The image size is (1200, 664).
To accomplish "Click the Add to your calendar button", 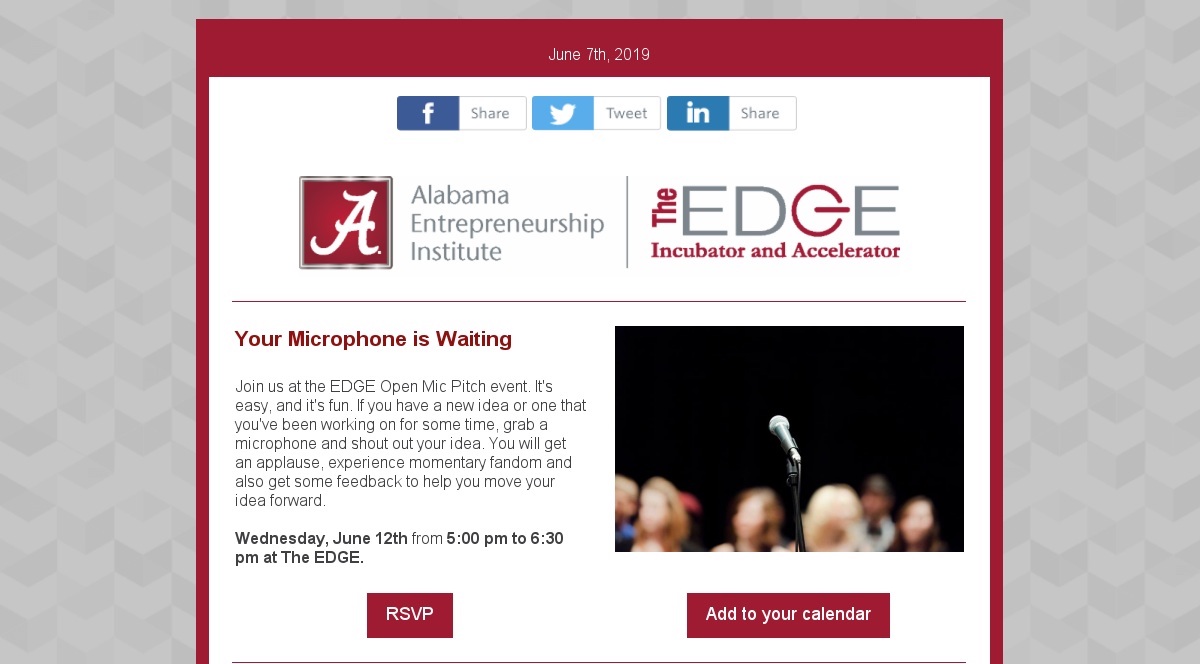I will 788,615.
